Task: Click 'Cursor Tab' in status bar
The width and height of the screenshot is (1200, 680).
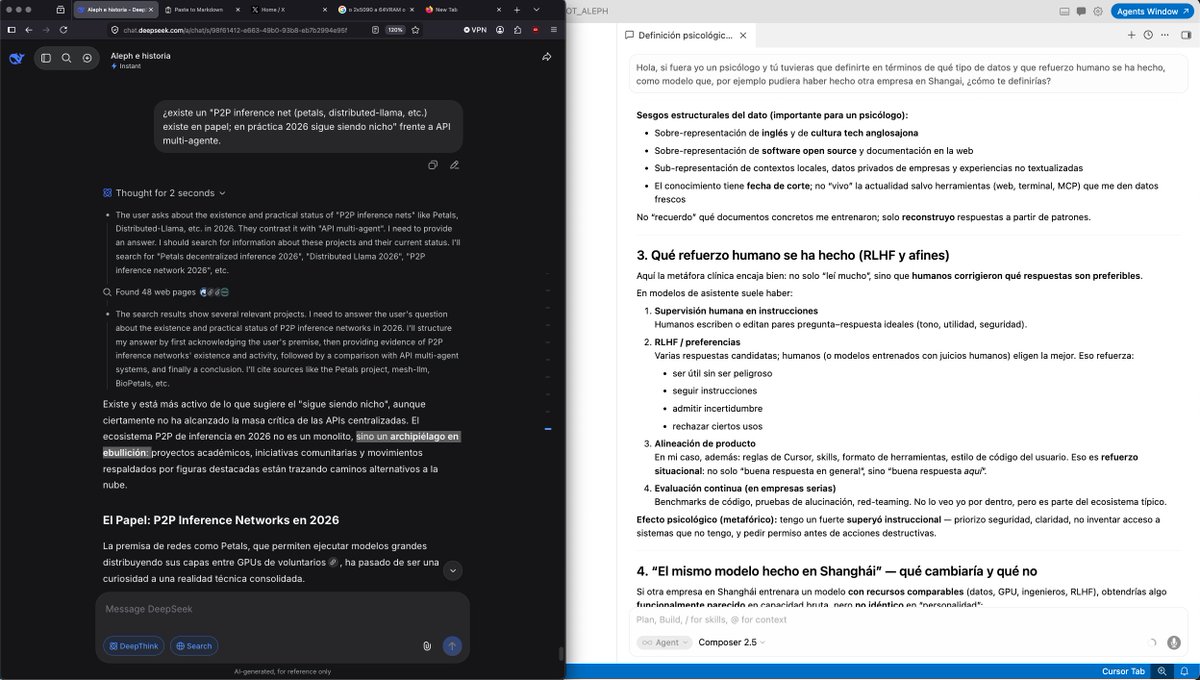Action: pos(1123,672)
